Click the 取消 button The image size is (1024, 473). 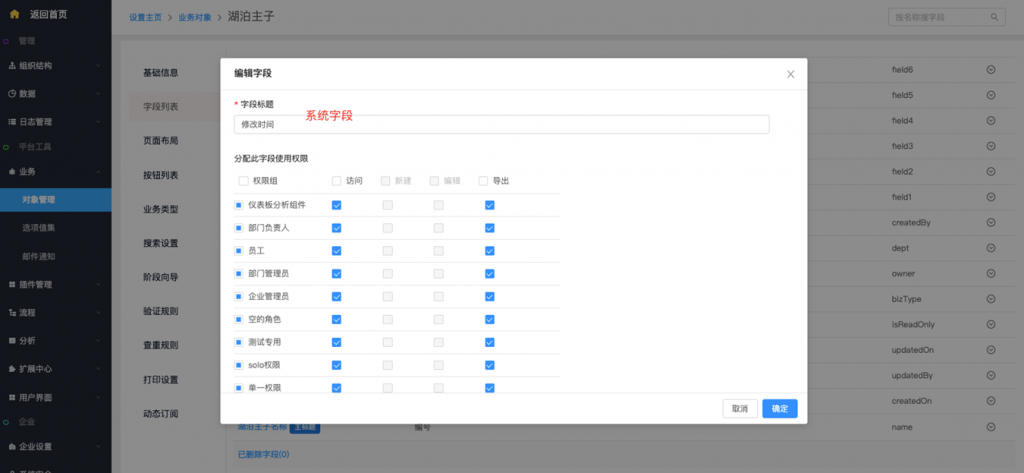point(738,408)
